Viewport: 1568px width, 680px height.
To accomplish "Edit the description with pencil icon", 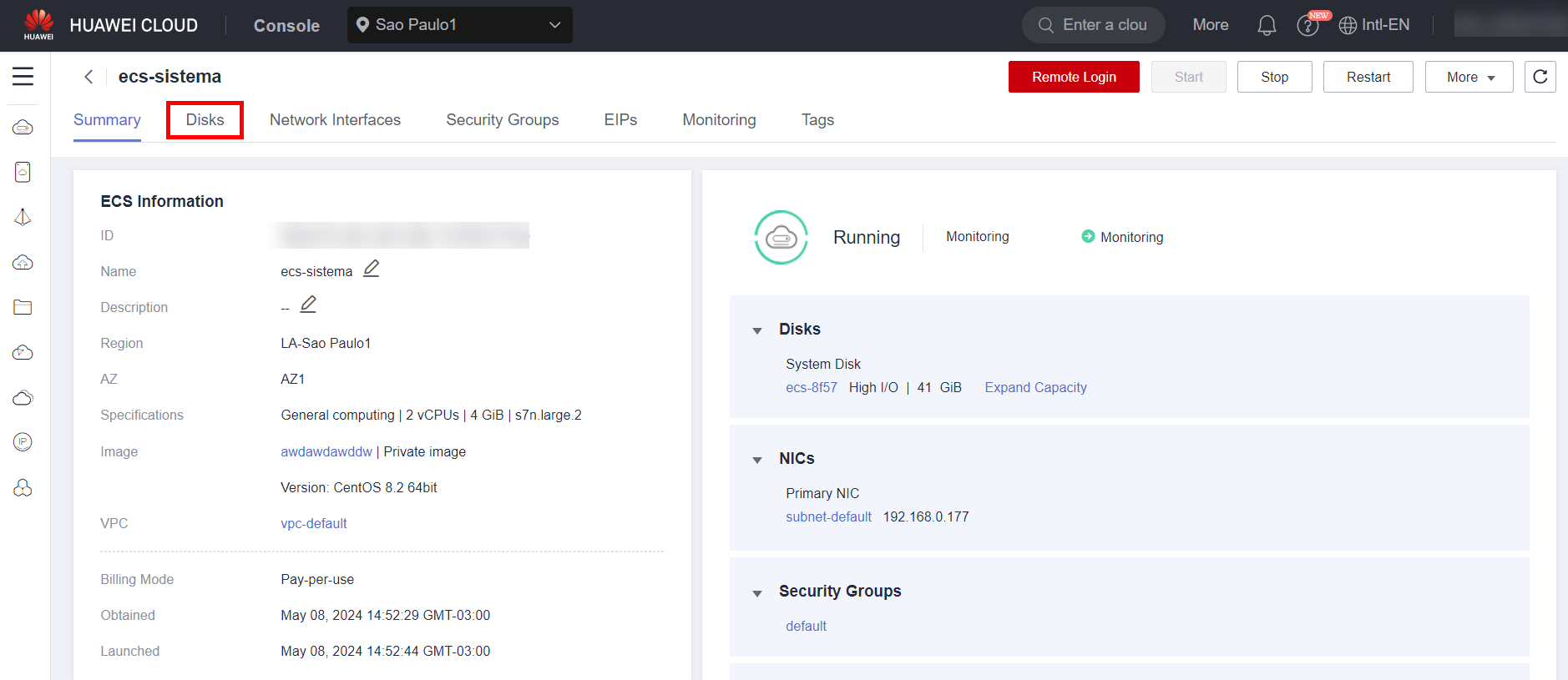I will click(308, 305).
